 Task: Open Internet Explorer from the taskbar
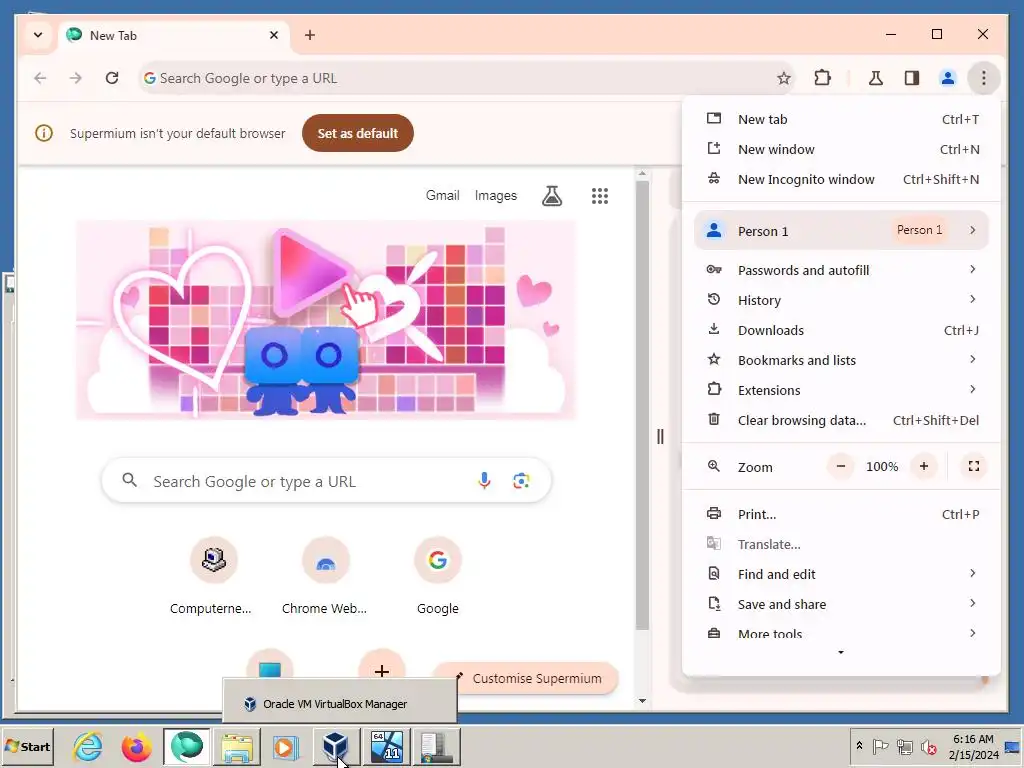click(x=88, y=746)
